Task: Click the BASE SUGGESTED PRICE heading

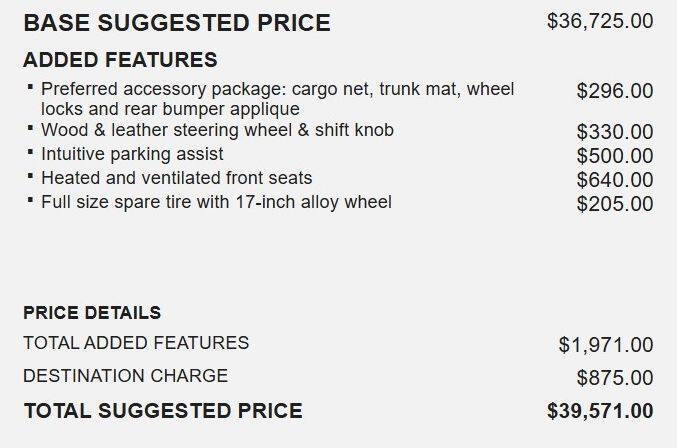Action: tap(177, 22)
